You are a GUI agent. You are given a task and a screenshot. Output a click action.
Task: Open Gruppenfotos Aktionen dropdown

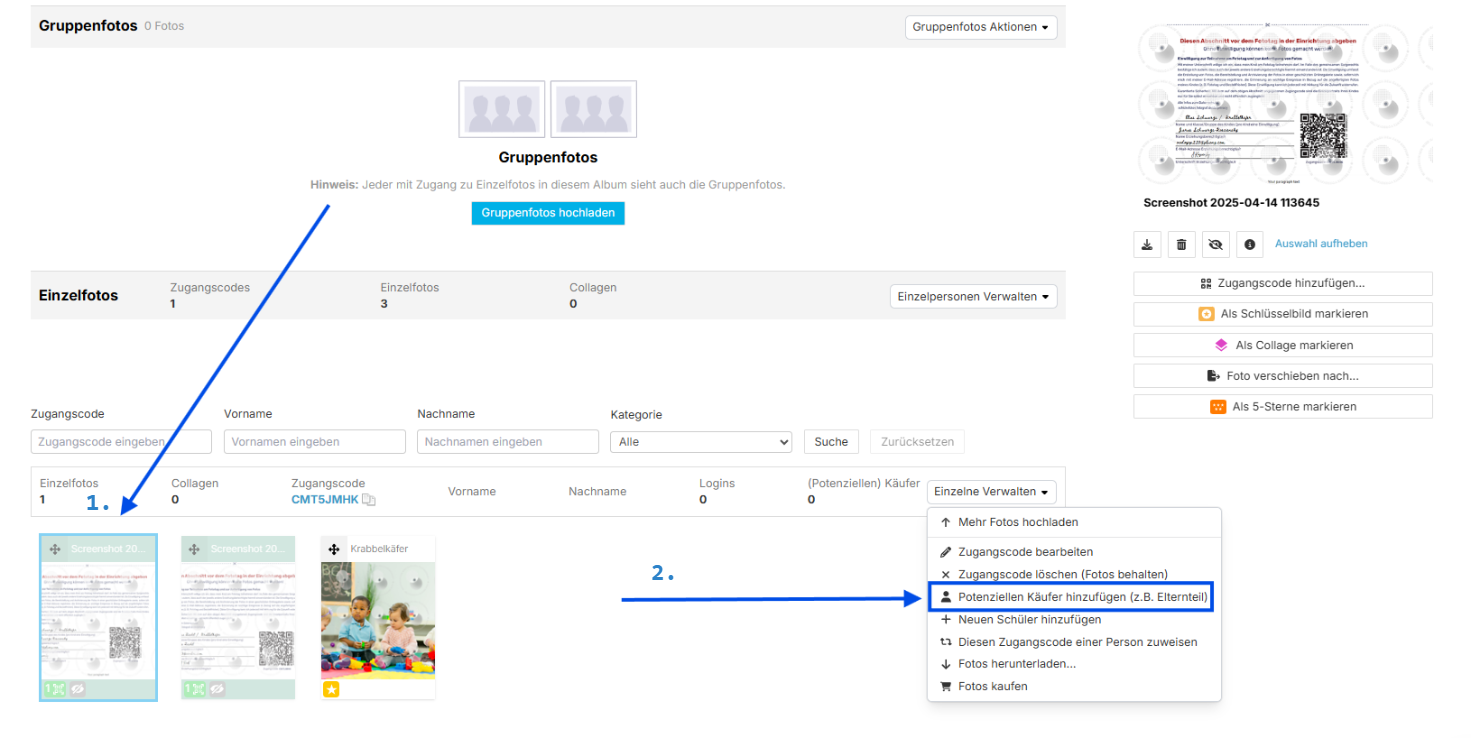pyautogui.click(x=981, y=27)
